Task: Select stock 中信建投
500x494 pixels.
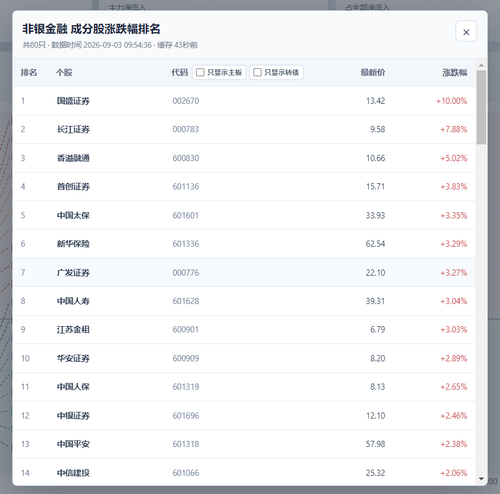Action: [x=73, y=473]
